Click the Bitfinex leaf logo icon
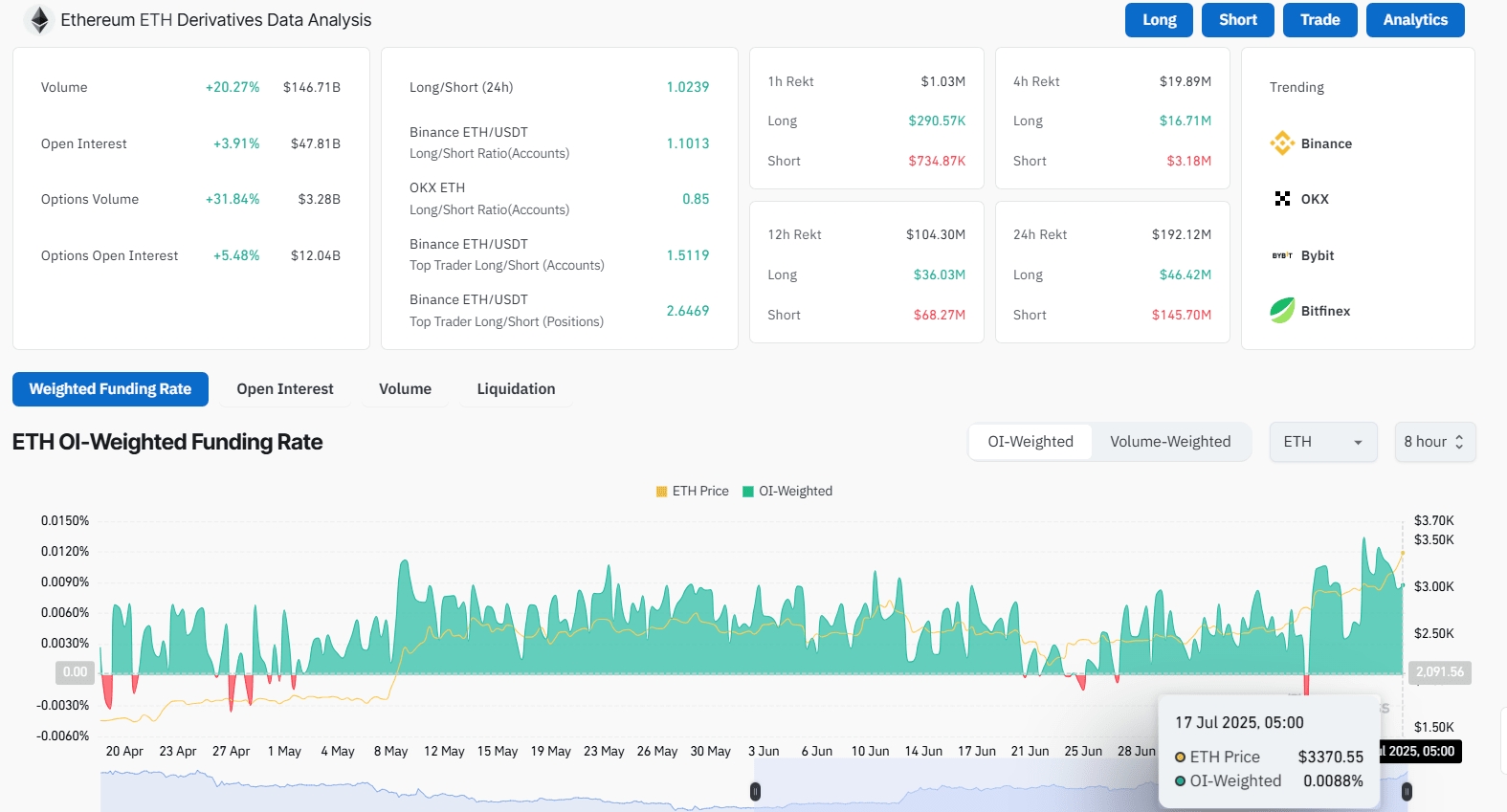This screenshot has height=812, width=1507. 1282,311
